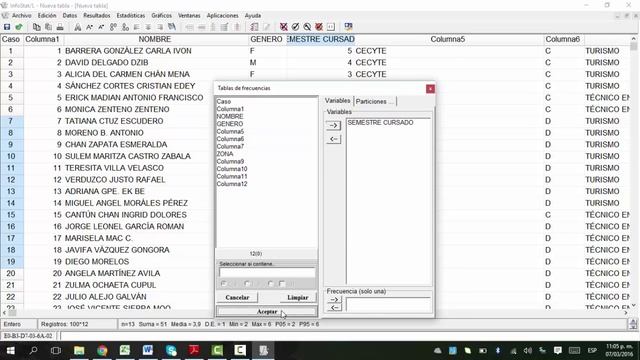Click the Paste toolbar icon
This screenshot has height=360, width=640.
pyautogui.click(x=48, y=27)
